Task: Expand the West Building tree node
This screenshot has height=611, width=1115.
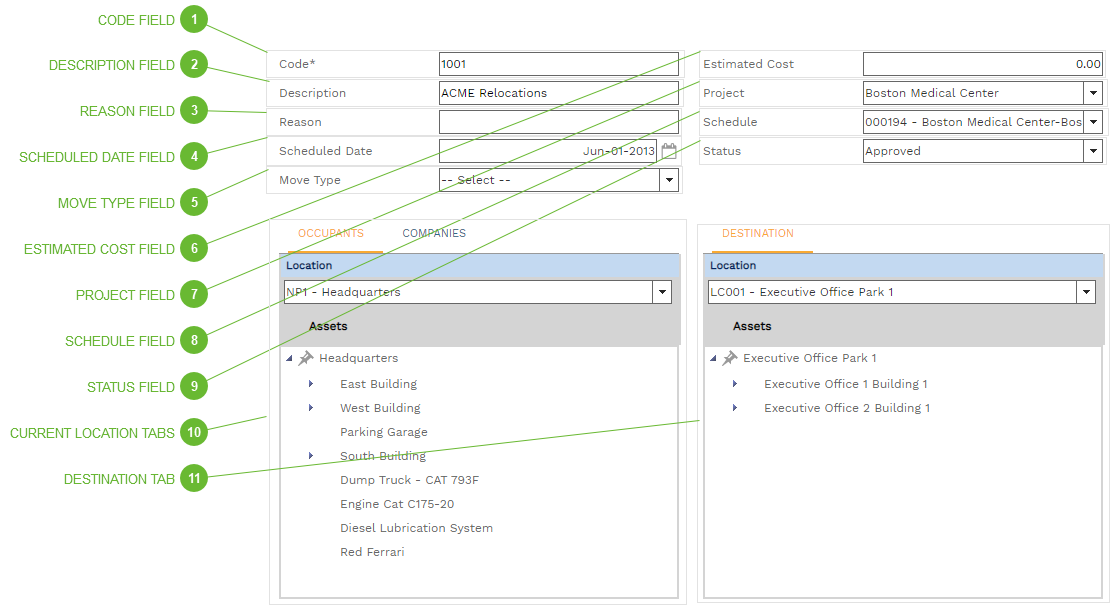Action: (311, 408)
